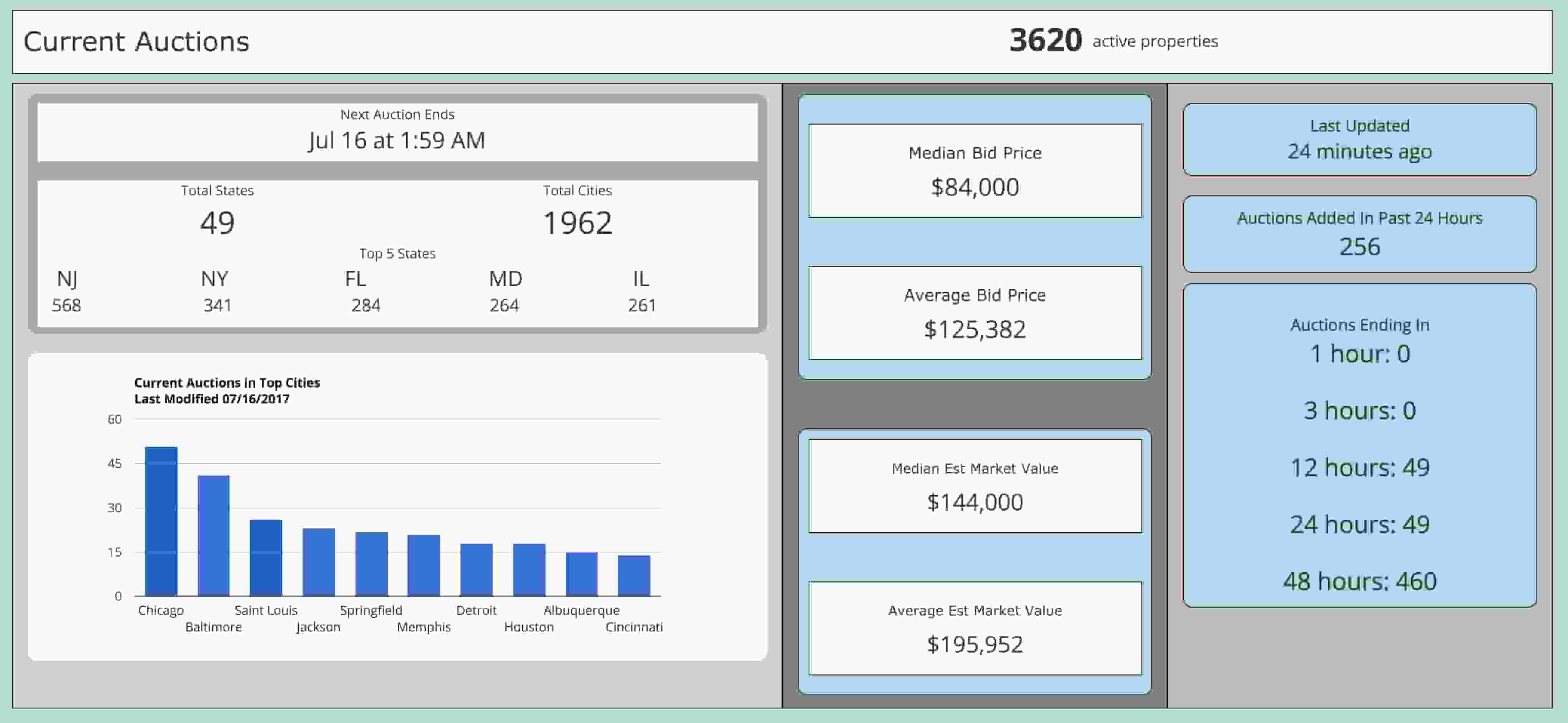Select the "Jul 16 at 1:59 AM" text

(x=397, y=141)
